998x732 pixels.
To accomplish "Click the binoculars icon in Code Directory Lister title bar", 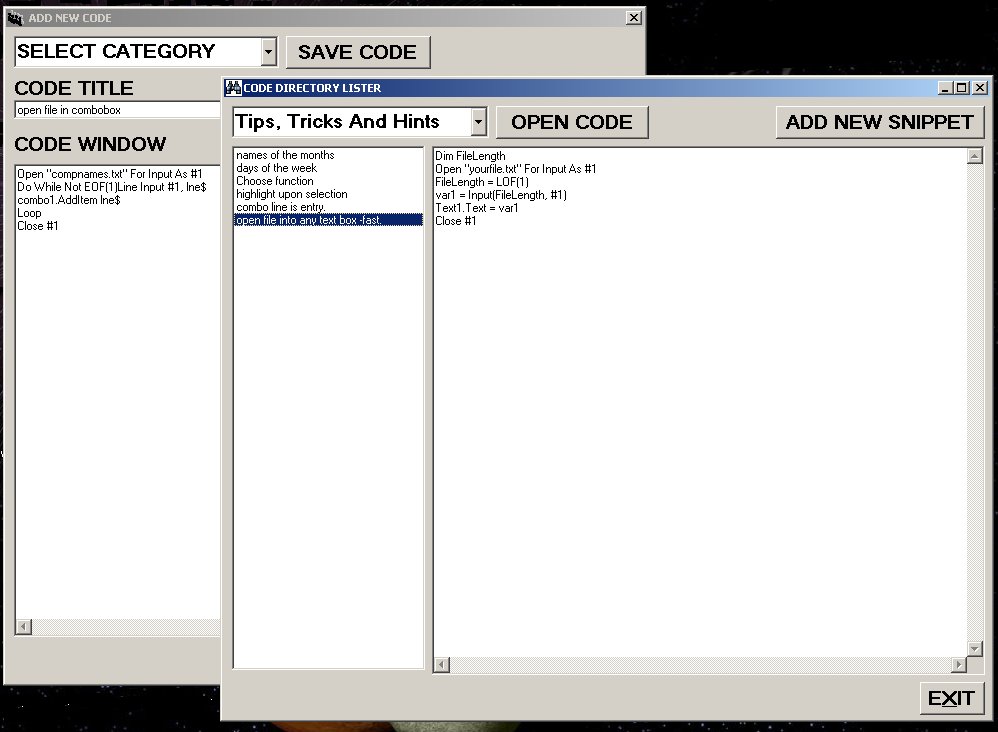I will tap(234, 88).
